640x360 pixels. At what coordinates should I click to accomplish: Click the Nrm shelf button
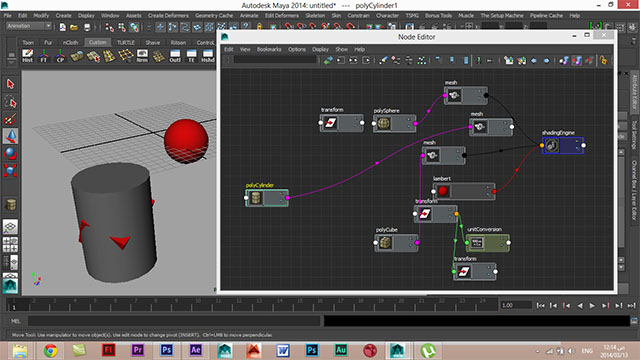(x=142, y=56)
